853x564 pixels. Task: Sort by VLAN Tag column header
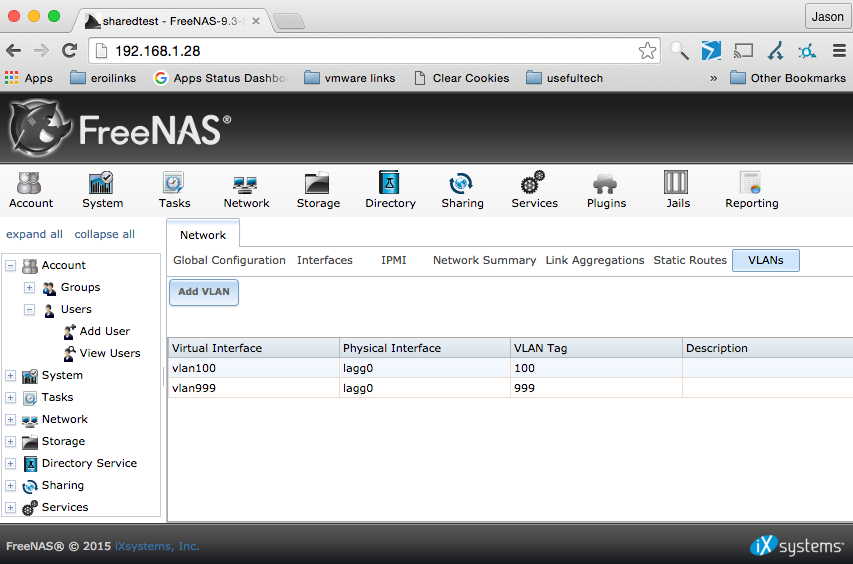coord(596,348)
